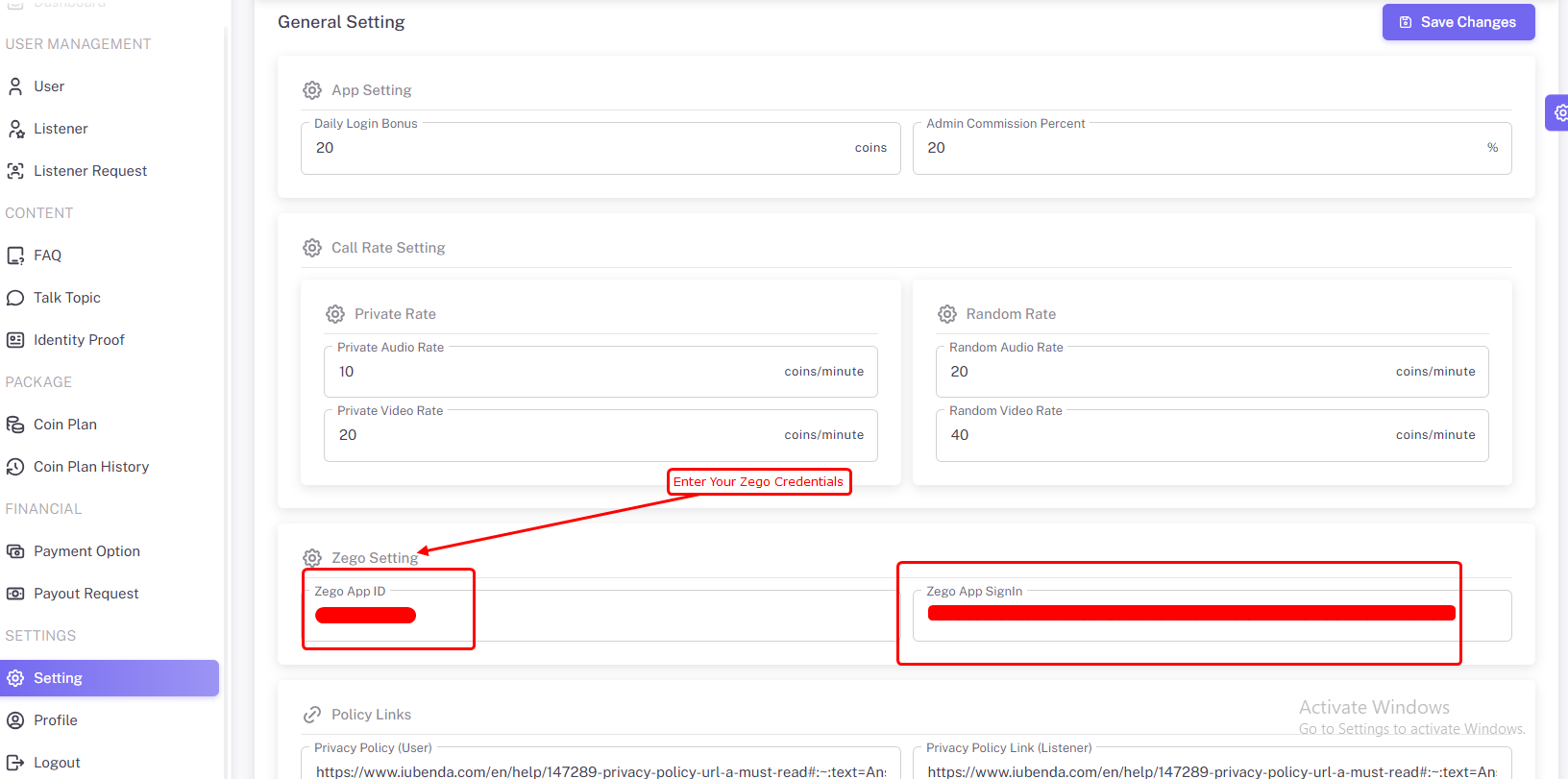Click the Listener Request sidebar icon
This screenshot has height=779, width=1568.
[x=15, y=171]
